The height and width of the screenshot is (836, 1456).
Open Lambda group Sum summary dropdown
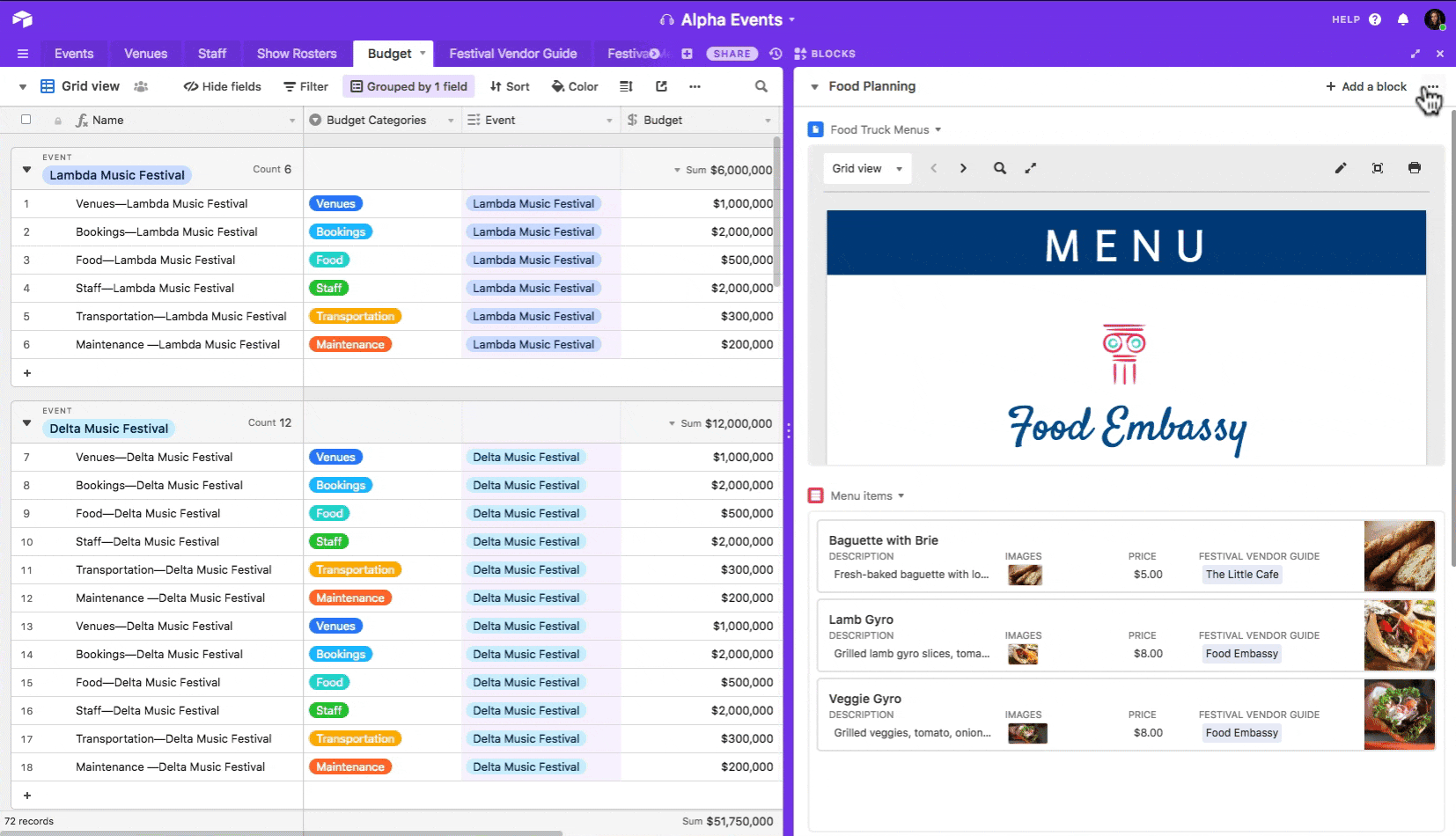pos(677,170)
